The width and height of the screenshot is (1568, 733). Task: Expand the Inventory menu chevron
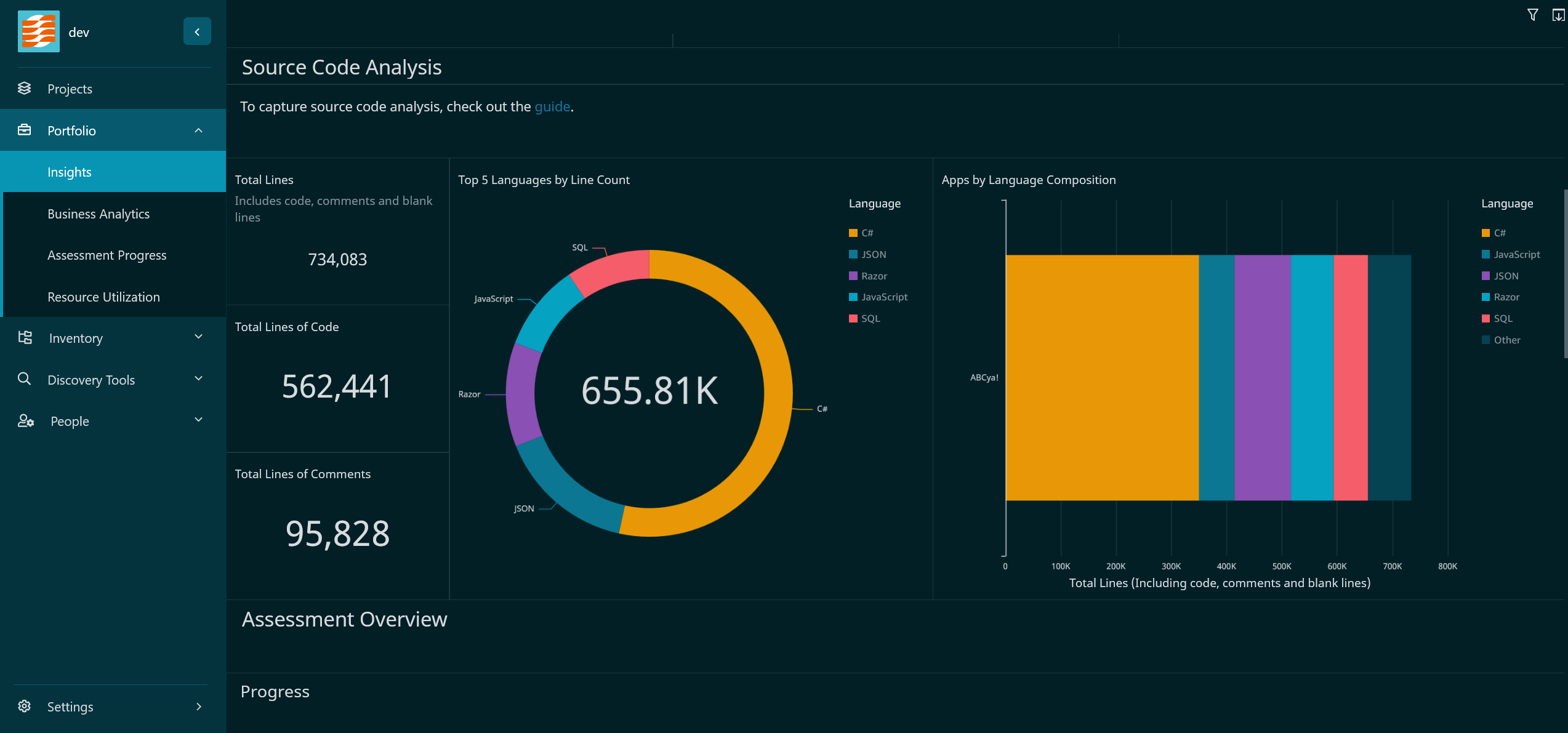(198, 337)
